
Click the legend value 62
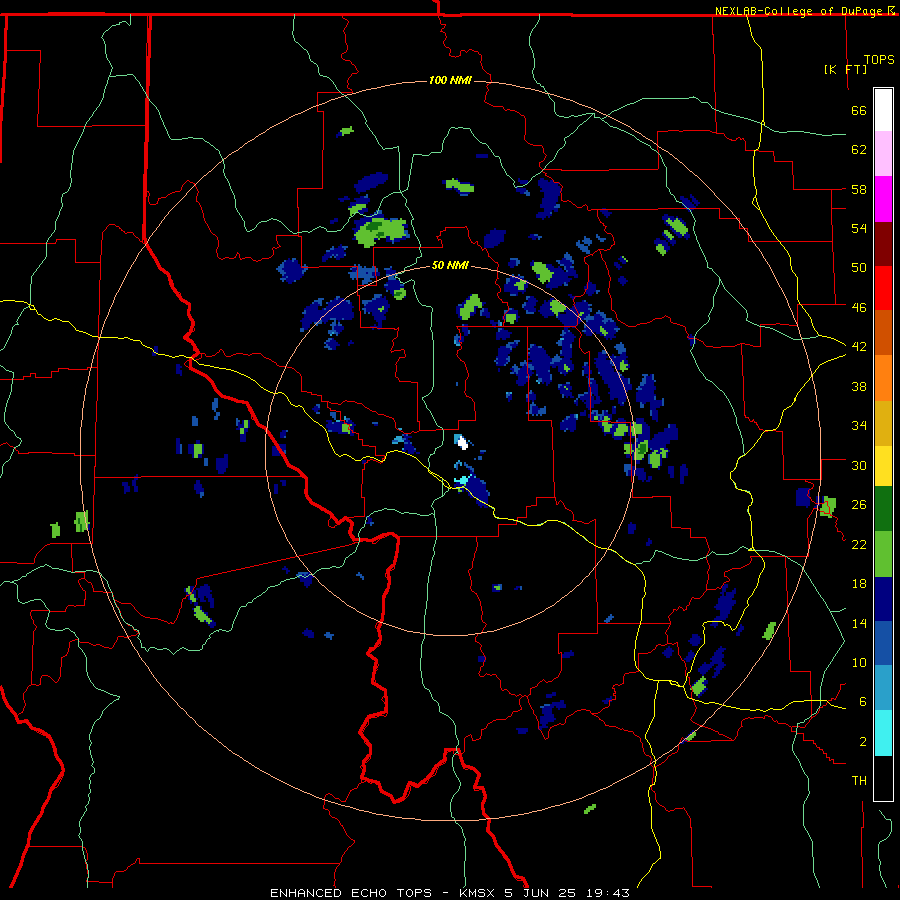(859, 150)
